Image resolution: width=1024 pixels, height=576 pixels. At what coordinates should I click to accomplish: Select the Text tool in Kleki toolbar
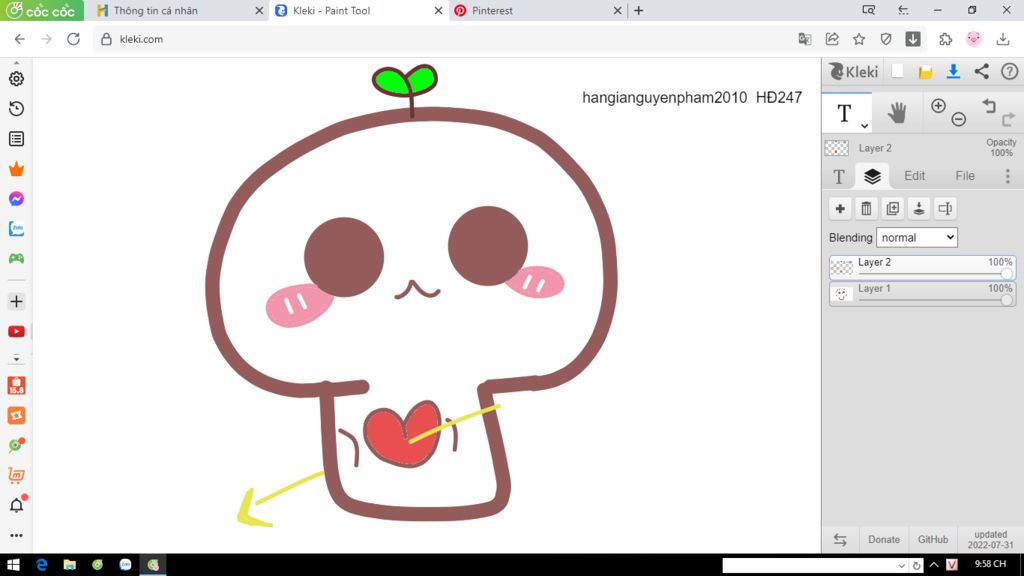(844, 113)
